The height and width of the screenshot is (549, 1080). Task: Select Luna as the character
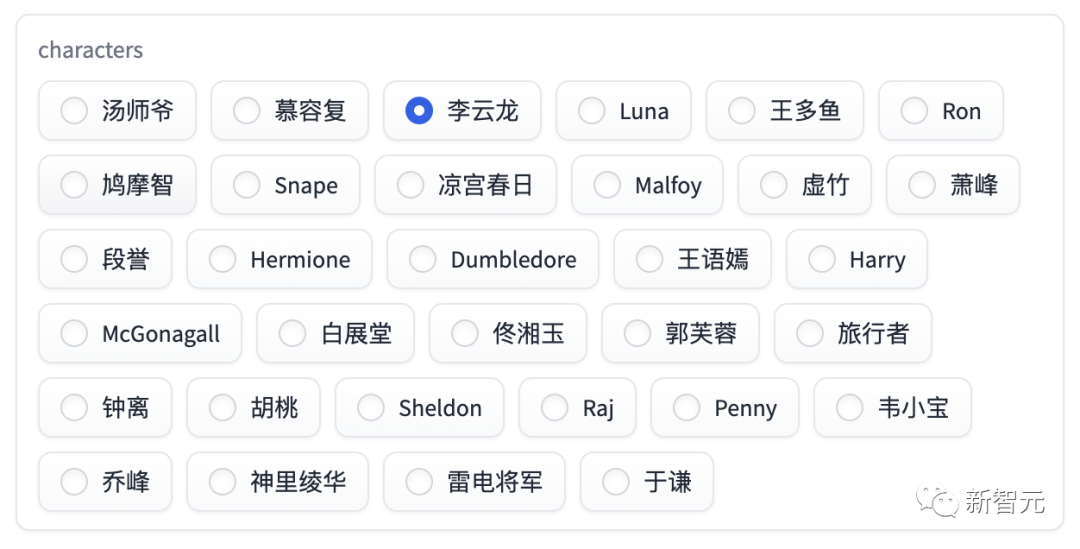(x=623, y=110)
